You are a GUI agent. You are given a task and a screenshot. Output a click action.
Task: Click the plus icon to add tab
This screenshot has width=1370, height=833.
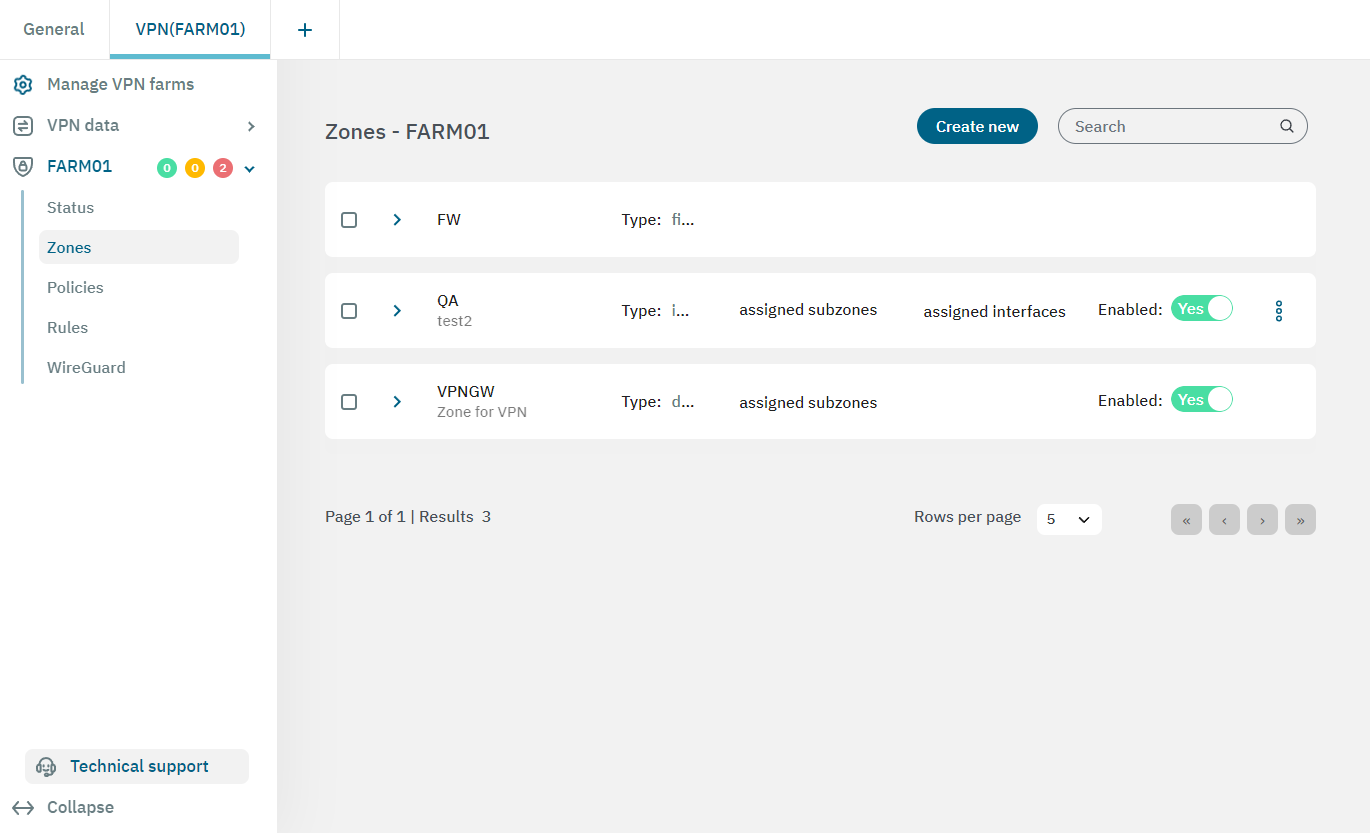pos(305,30)
